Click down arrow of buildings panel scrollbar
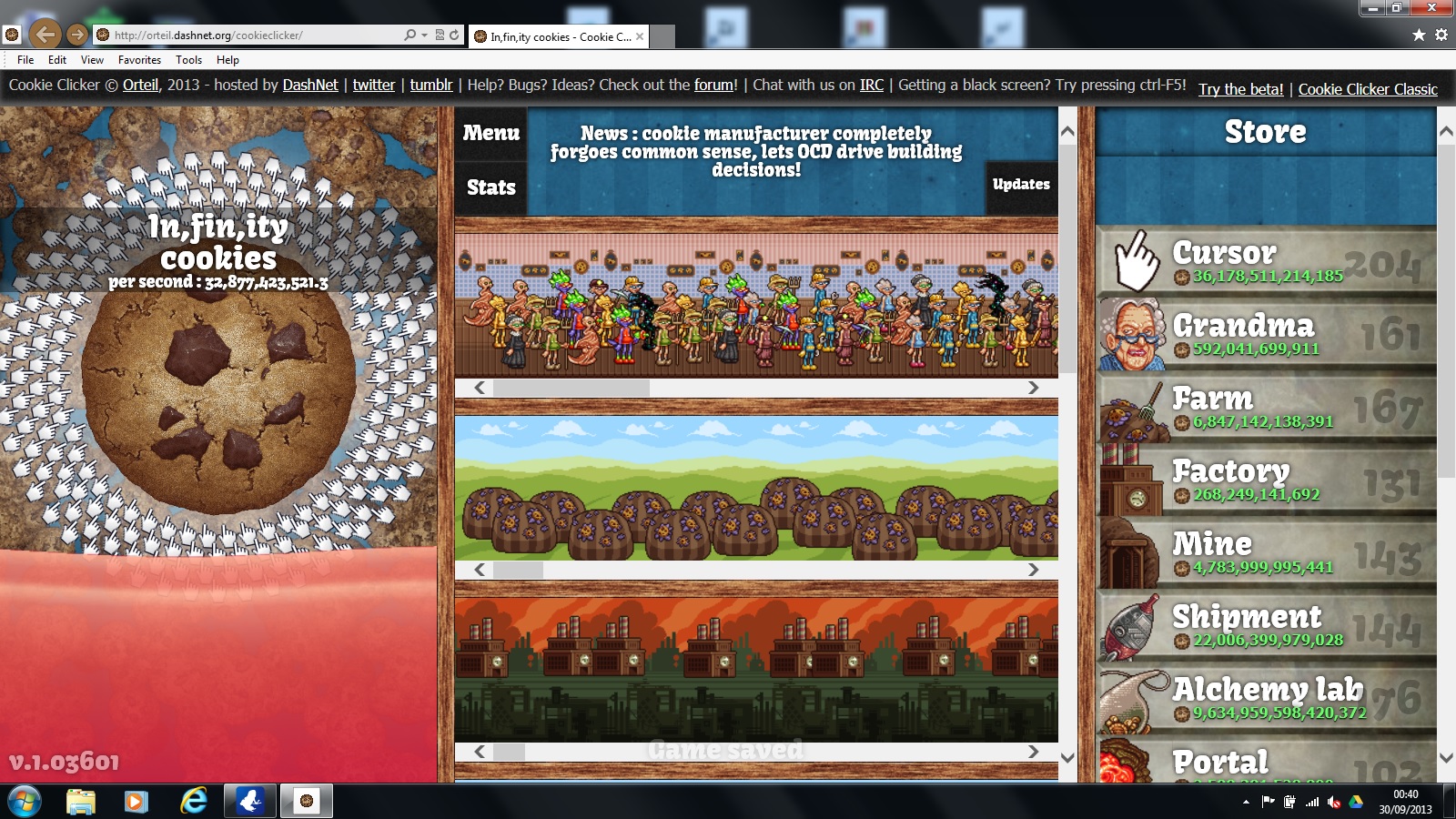The width and height of the screenshot is (1456, 819). tap(1068, 758)
